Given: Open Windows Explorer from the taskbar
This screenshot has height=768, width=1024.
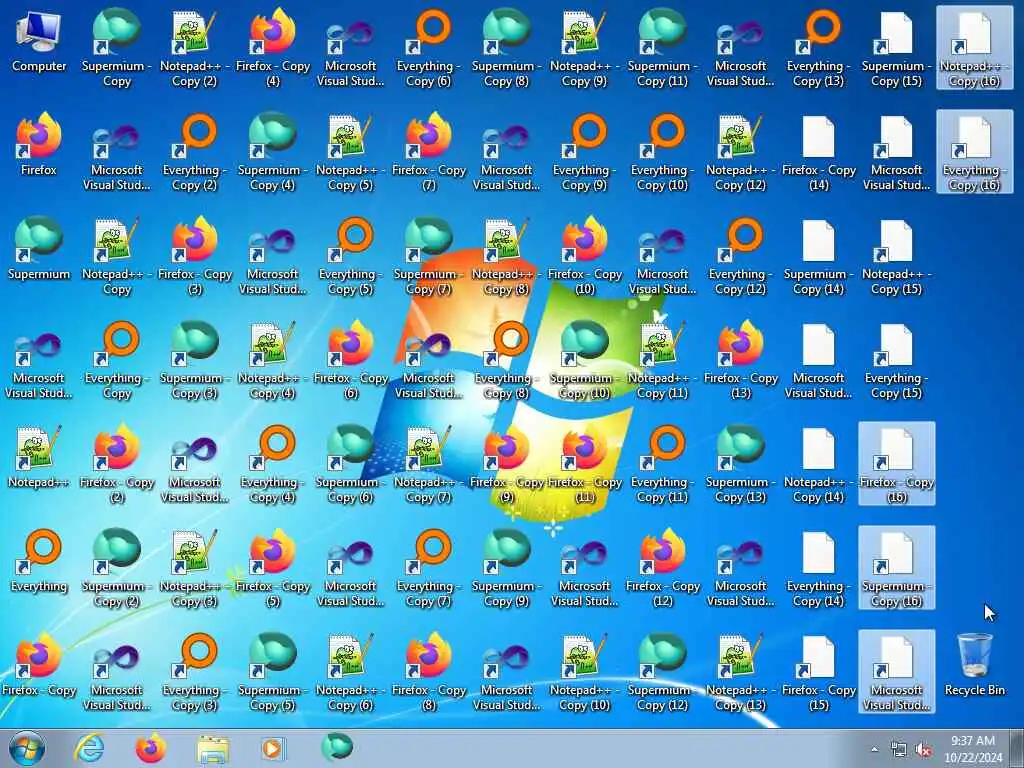Looking at the screenshot, I should 213,748.
